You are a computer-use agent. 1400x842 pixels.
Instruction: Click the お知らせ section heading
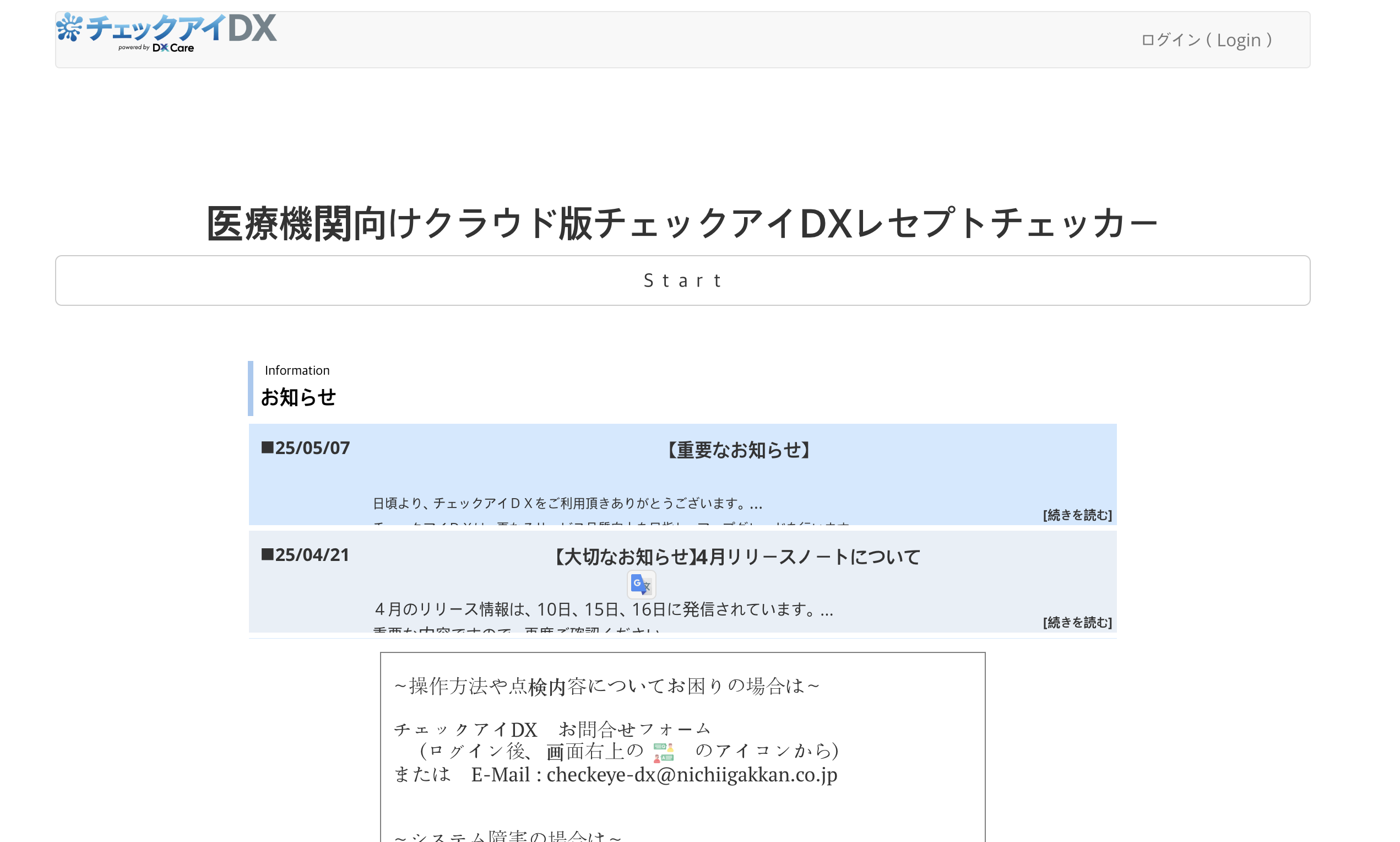click(299, 397)
